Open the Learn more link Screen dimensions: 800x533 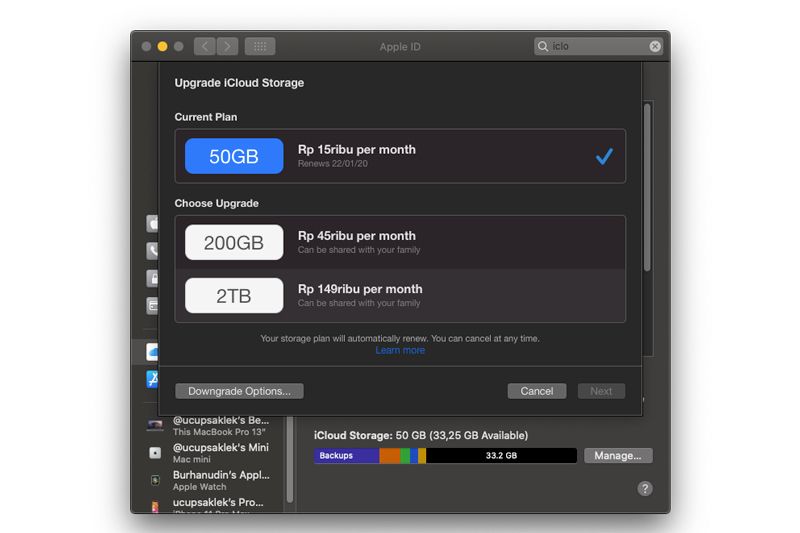(400, 350)
